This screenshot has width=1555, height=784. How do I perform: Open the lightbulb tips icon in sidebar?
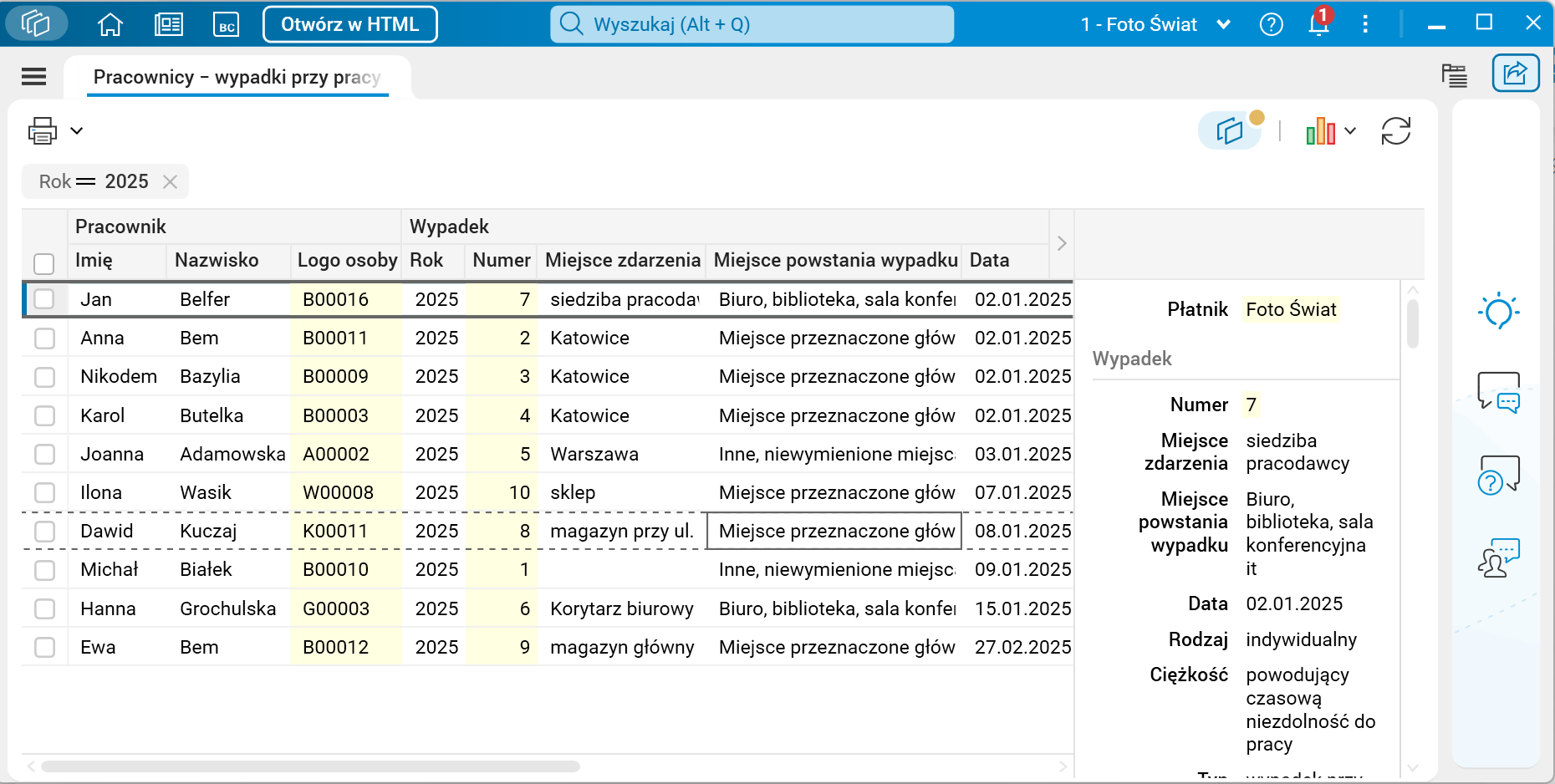pyautogui.click(x=1498, y=312)
